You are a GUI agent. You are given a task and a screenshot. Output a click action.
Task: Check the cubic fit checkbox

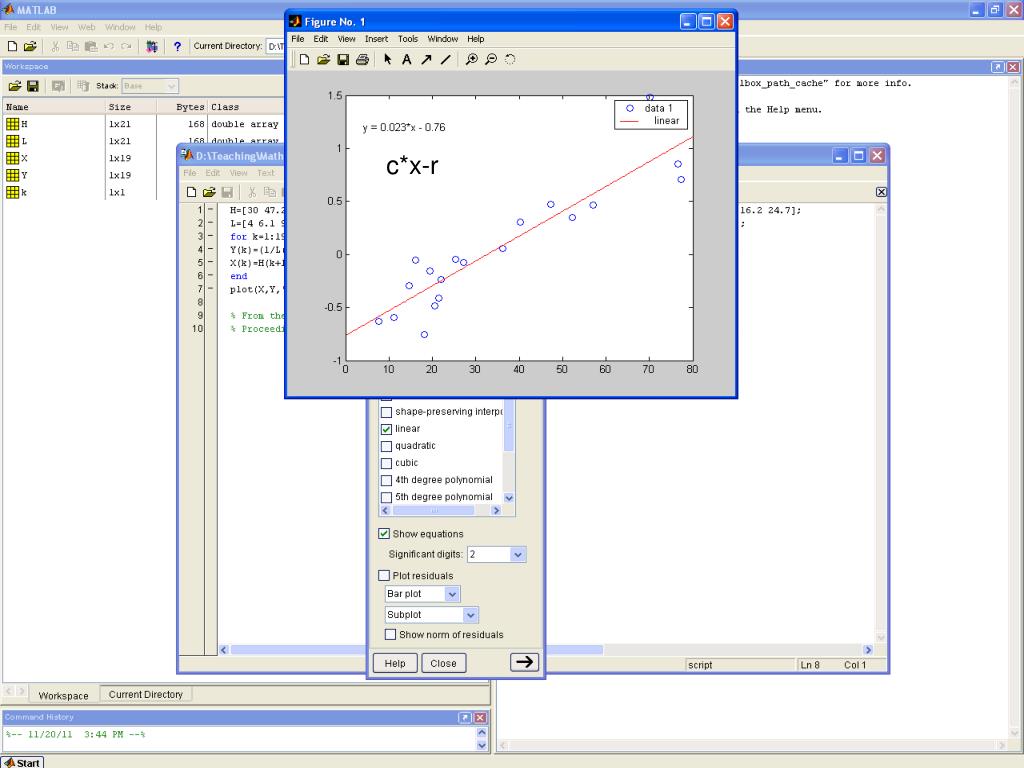(386, 463)
